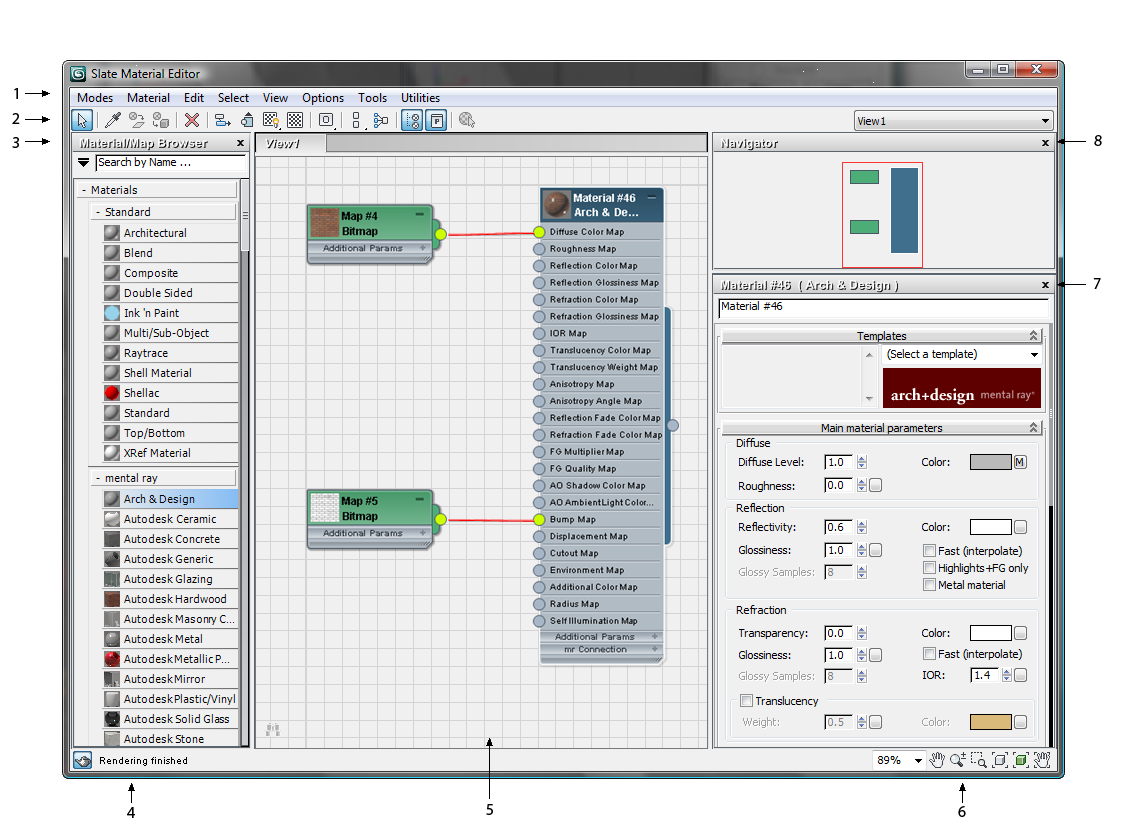Open the Material menu
Viewport: 1127px width, 840px height.
tap(148, 98)
